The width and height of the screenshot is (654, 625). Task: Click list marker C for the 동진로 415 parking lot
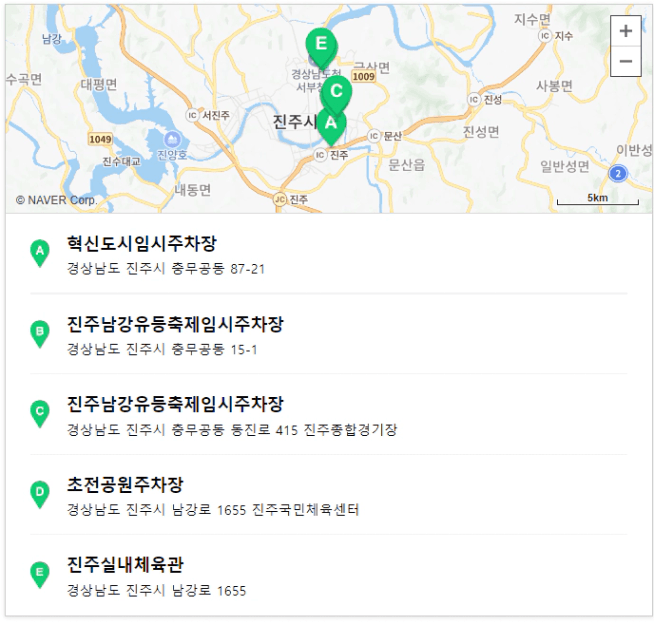[40, 414]
